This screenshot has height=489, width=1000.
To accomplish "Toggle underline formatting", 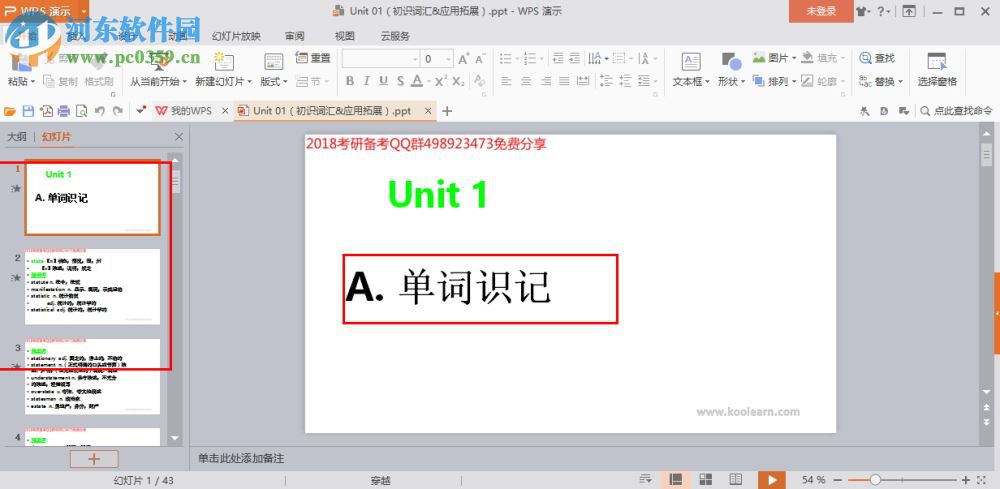I will 383,81.
